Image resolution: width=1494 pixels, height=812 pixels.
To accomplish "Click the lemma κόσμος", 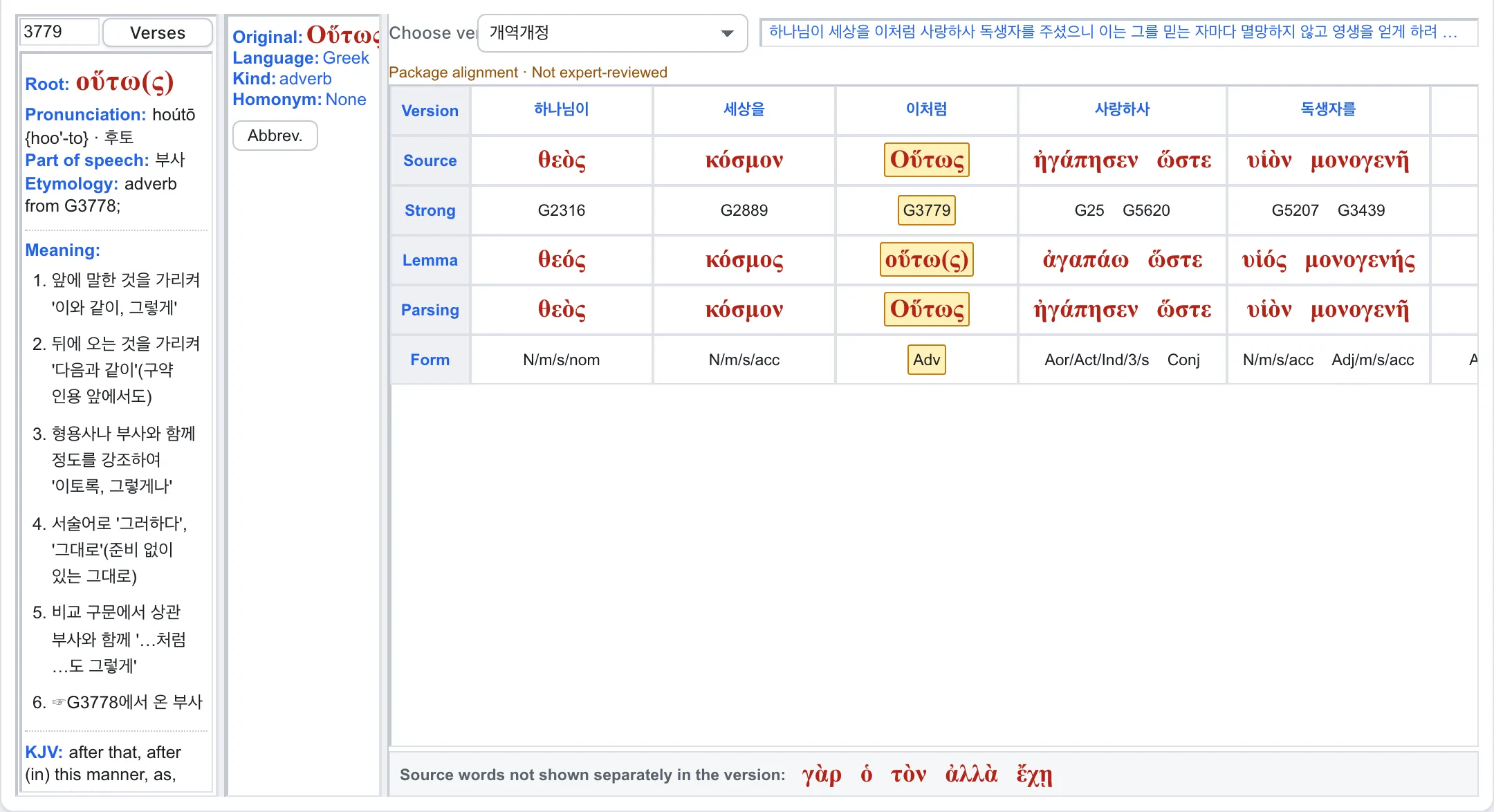I will tap(744, 259).
